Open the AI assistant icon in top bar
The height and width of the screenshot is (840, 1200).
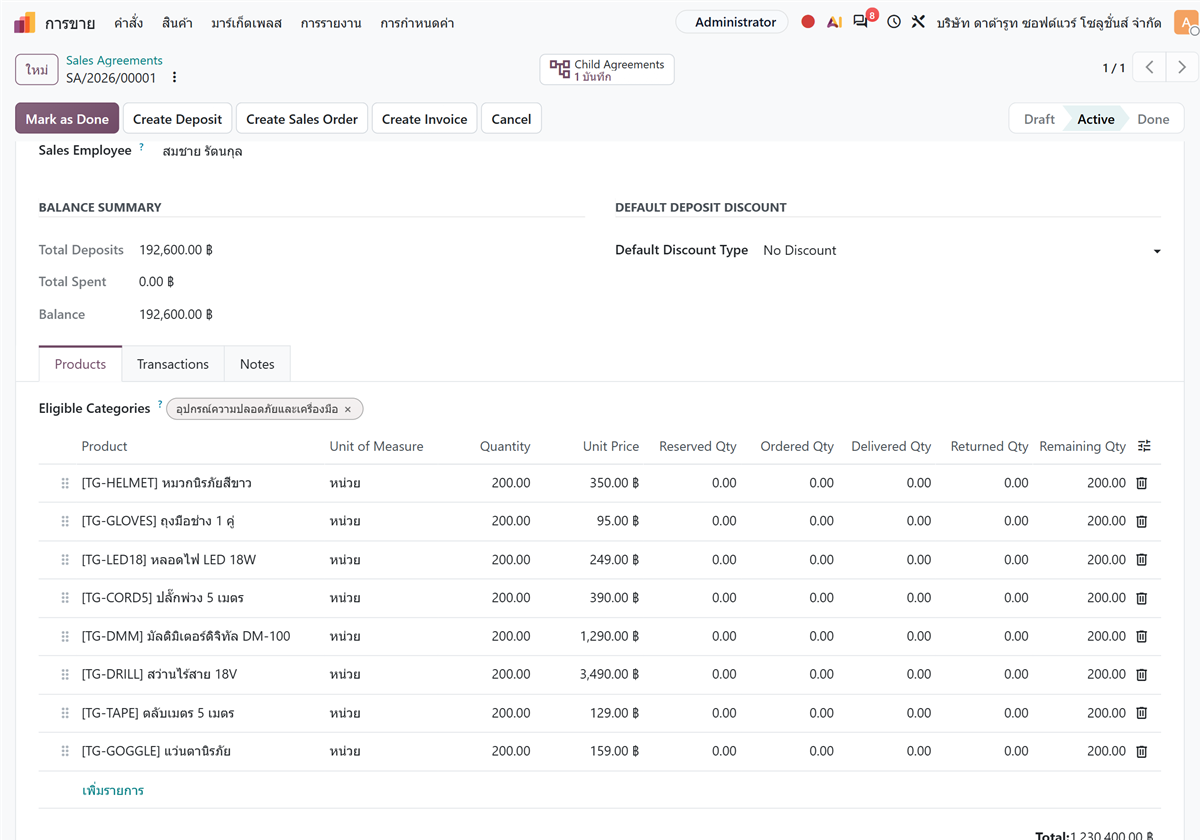click(x=834, y=22)
